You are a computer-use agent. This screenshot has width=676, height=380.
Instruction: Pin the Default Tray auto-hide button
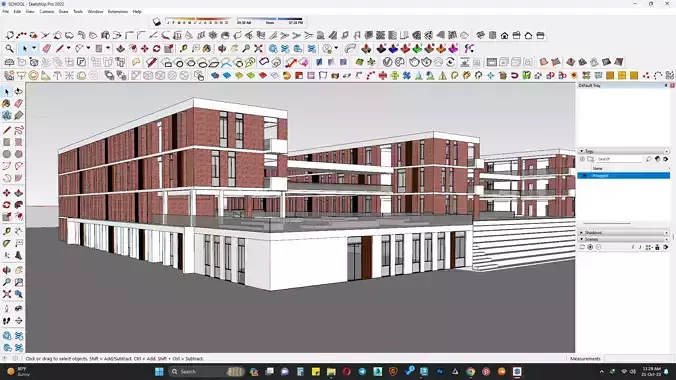666,85
